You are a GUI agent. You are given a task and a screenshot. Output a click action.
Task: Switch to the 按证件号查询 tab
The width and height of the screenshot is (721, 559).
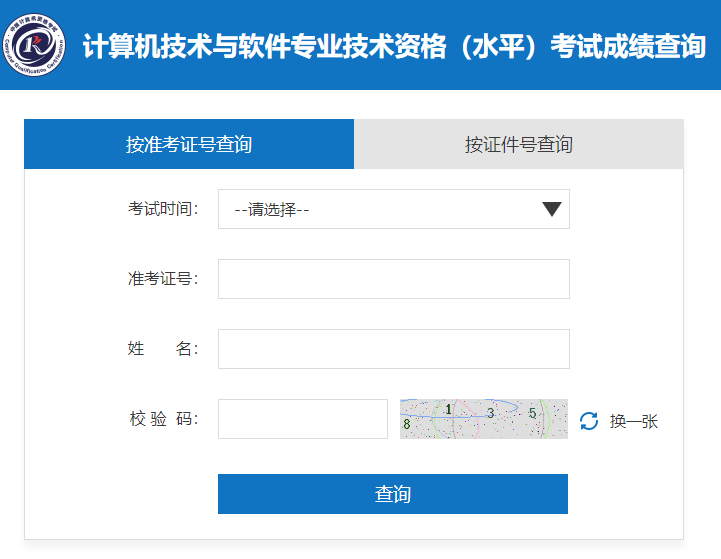(518, 144)
